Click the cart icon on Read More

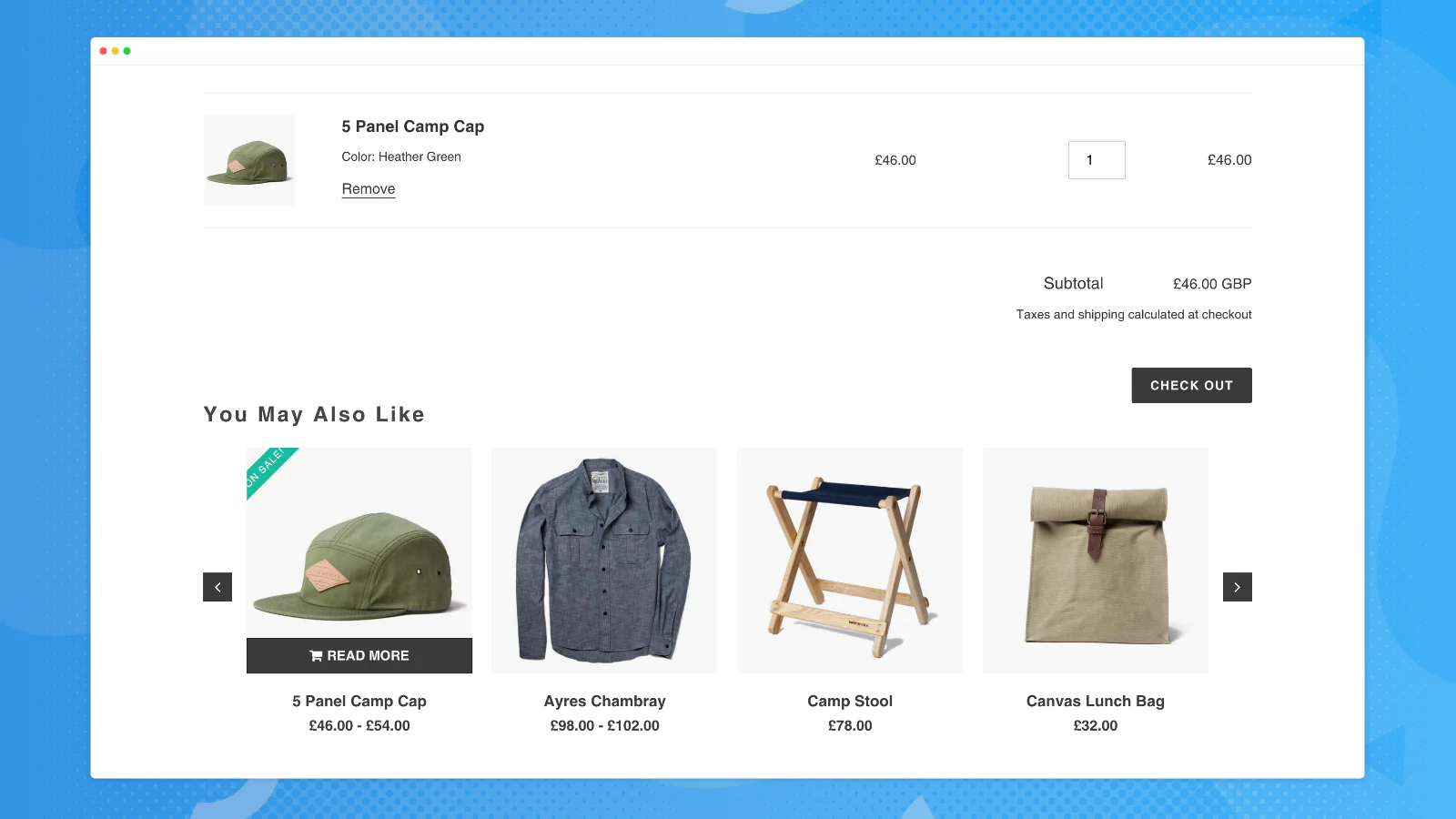(316, 656)
